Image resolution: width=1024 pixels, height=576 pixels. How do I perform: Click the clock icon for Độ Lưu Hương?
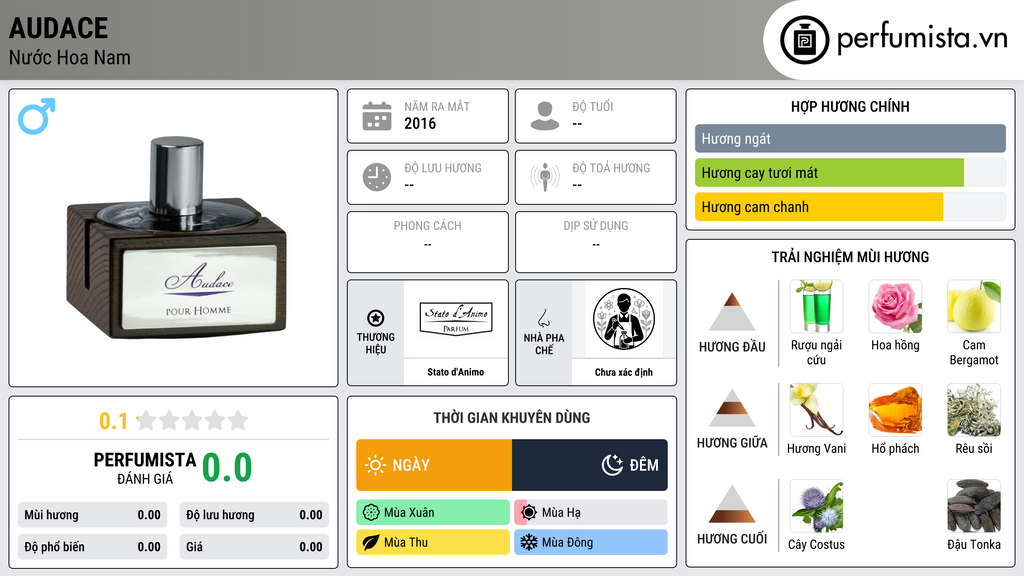(377, 177)
